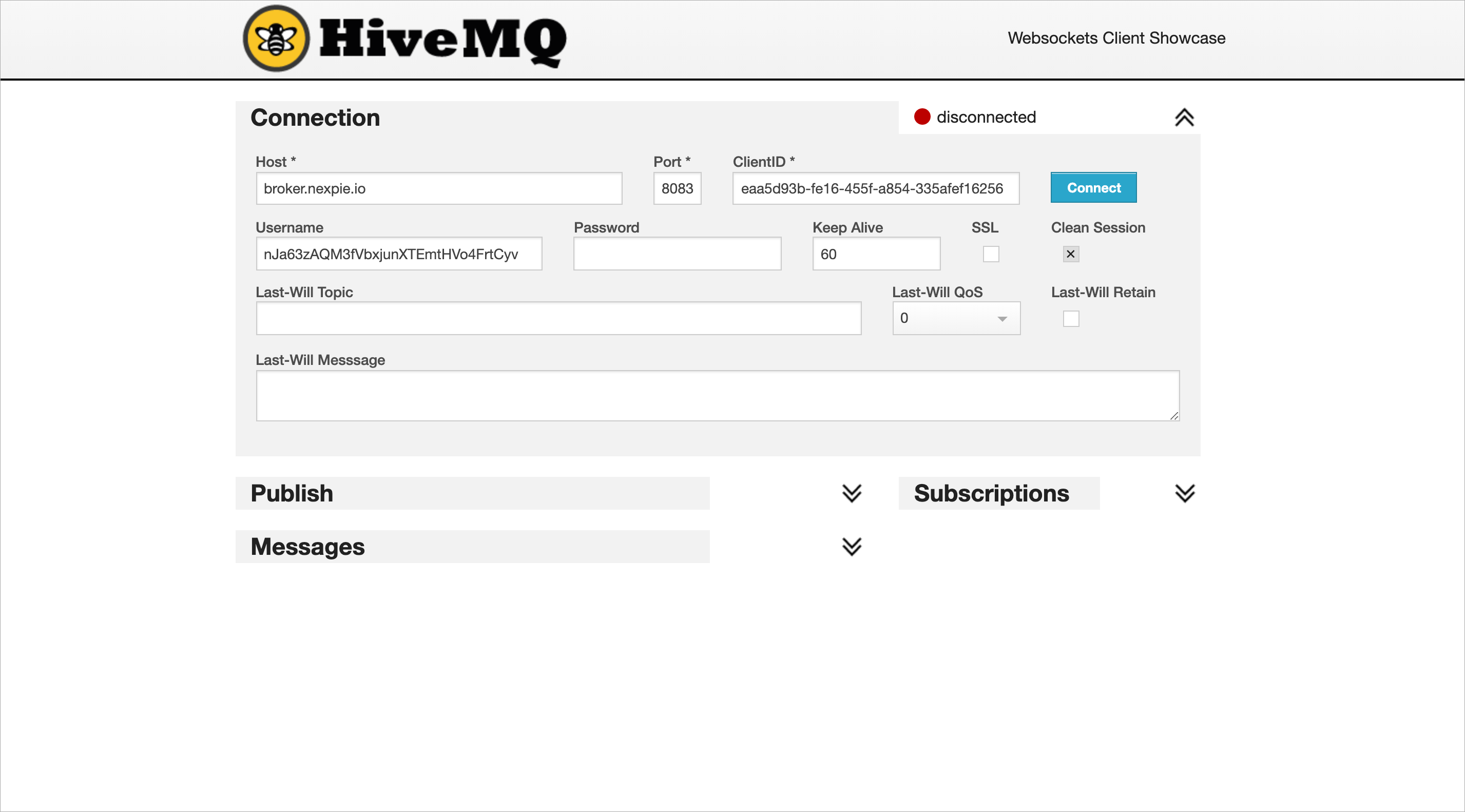Select the ClientID input field
1465x812 pixels.
point(875,188)
